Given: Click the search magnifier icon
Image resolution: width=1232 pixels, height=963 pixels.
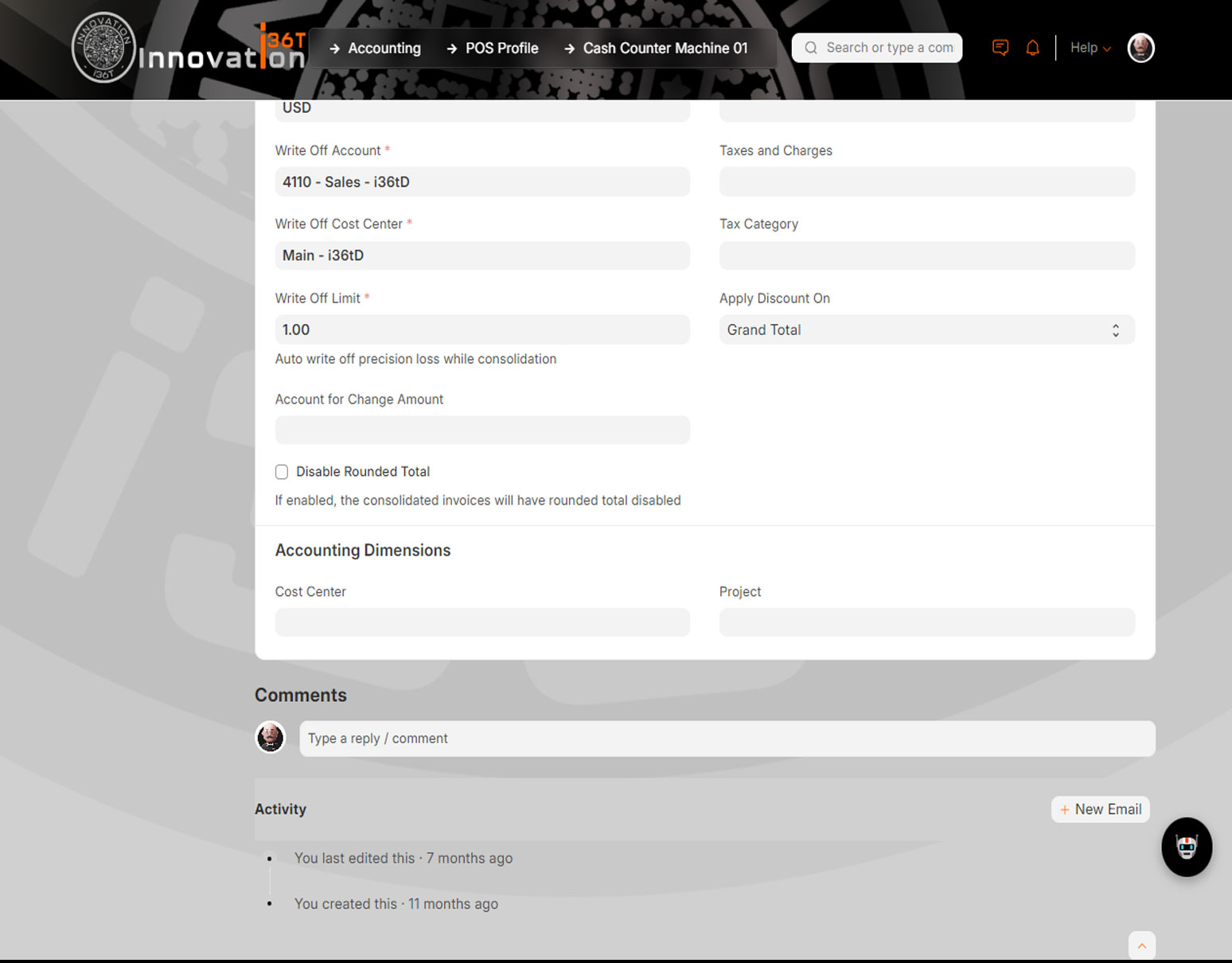Looking at the screenshot, I should (811, 48).
